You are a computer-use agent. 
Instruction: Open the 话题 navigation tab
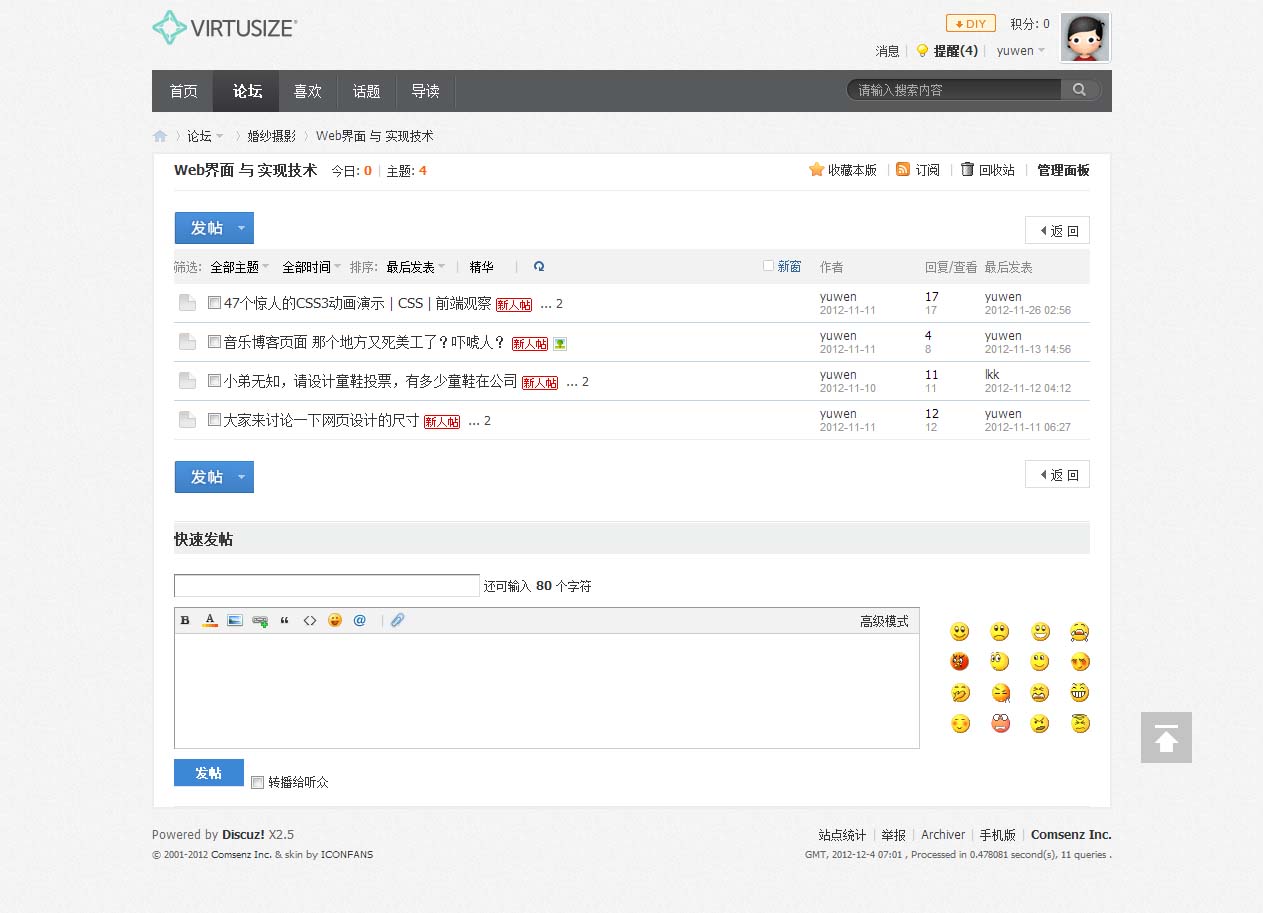(x=367, y=91)
